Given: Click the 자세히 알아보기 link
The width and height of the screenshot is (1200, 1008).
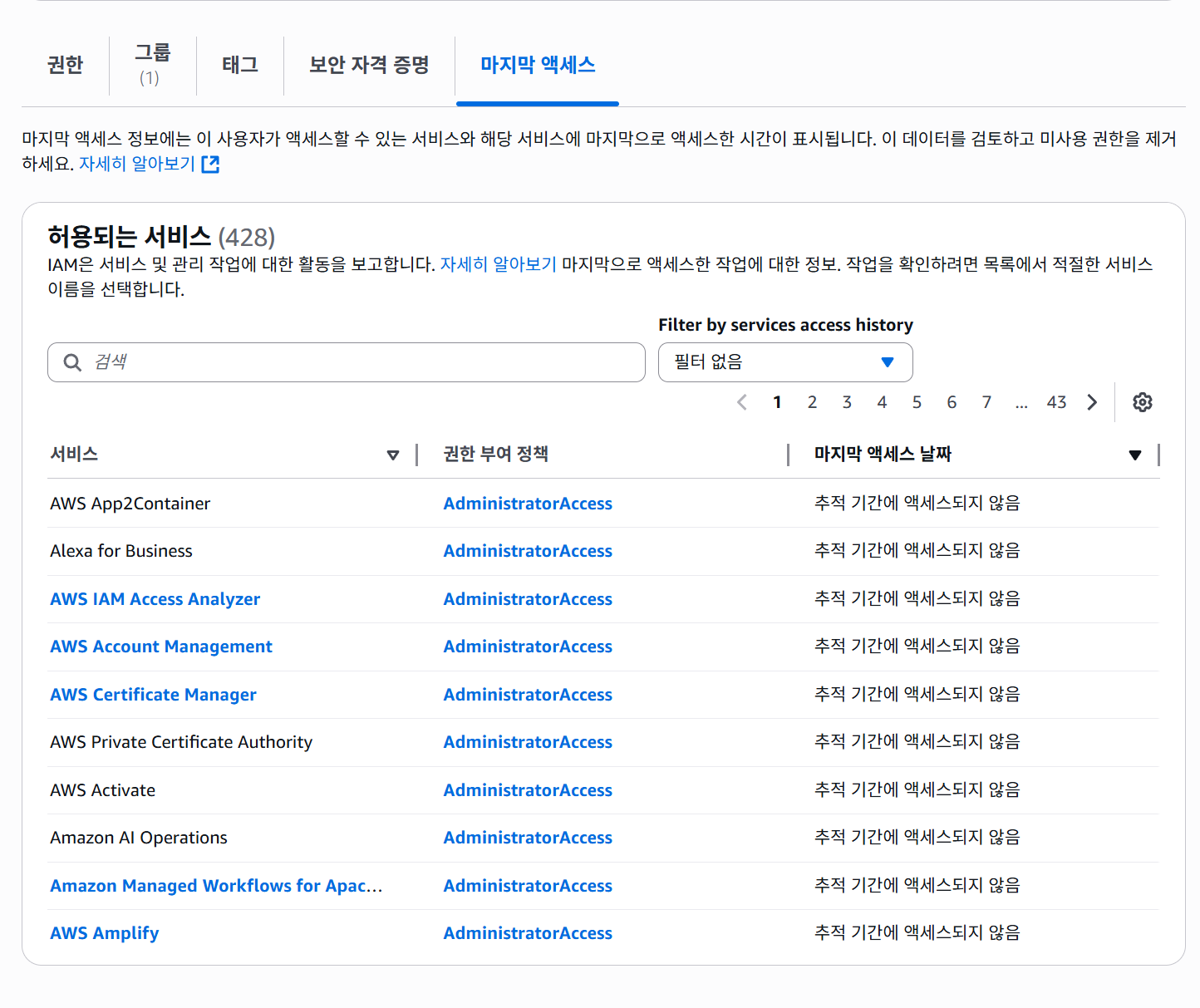Looking at the screenshot, I should coord(137,164).
